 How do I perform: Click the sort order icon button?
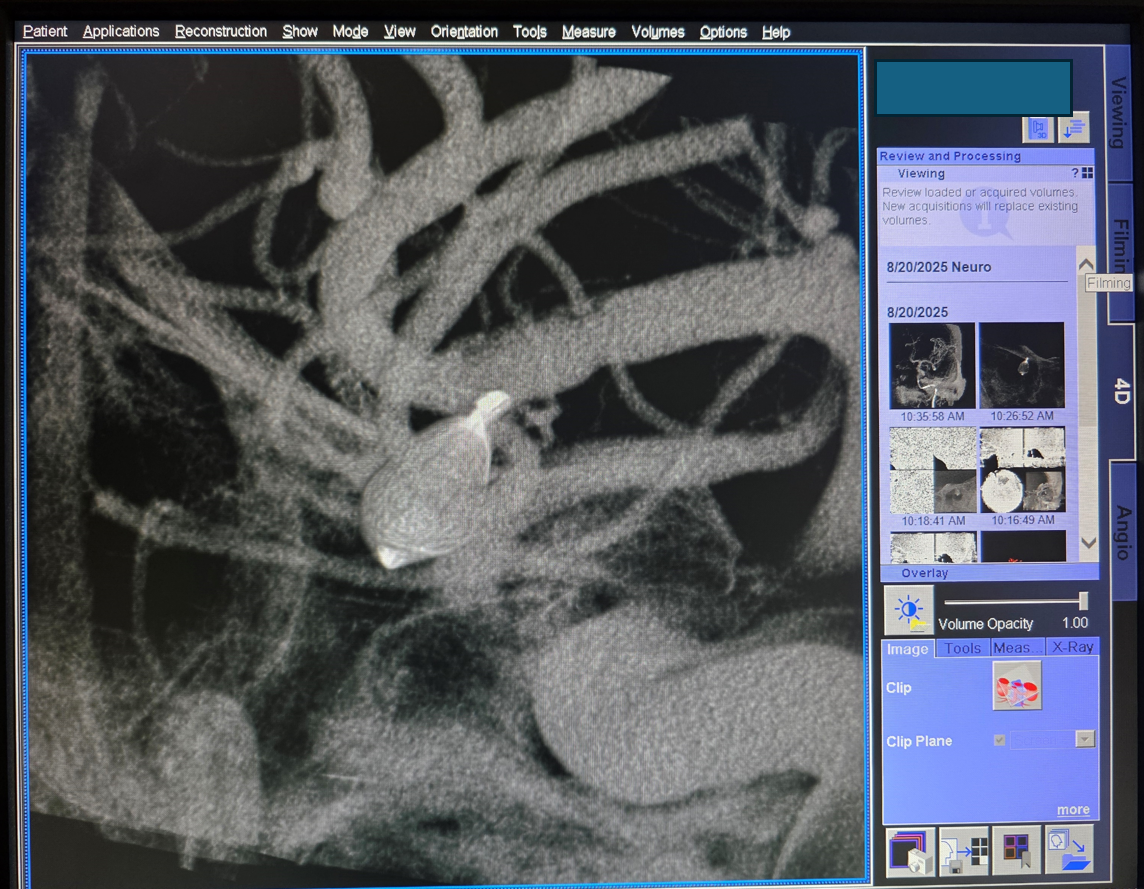(1073, 129)
